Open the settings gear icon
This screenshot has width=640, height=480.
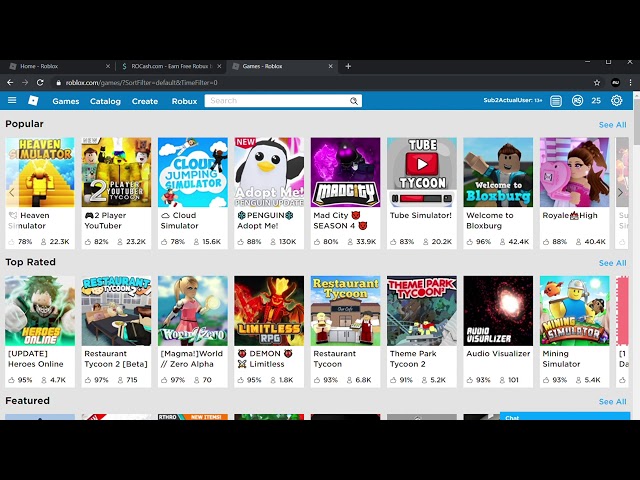[616, 101]
